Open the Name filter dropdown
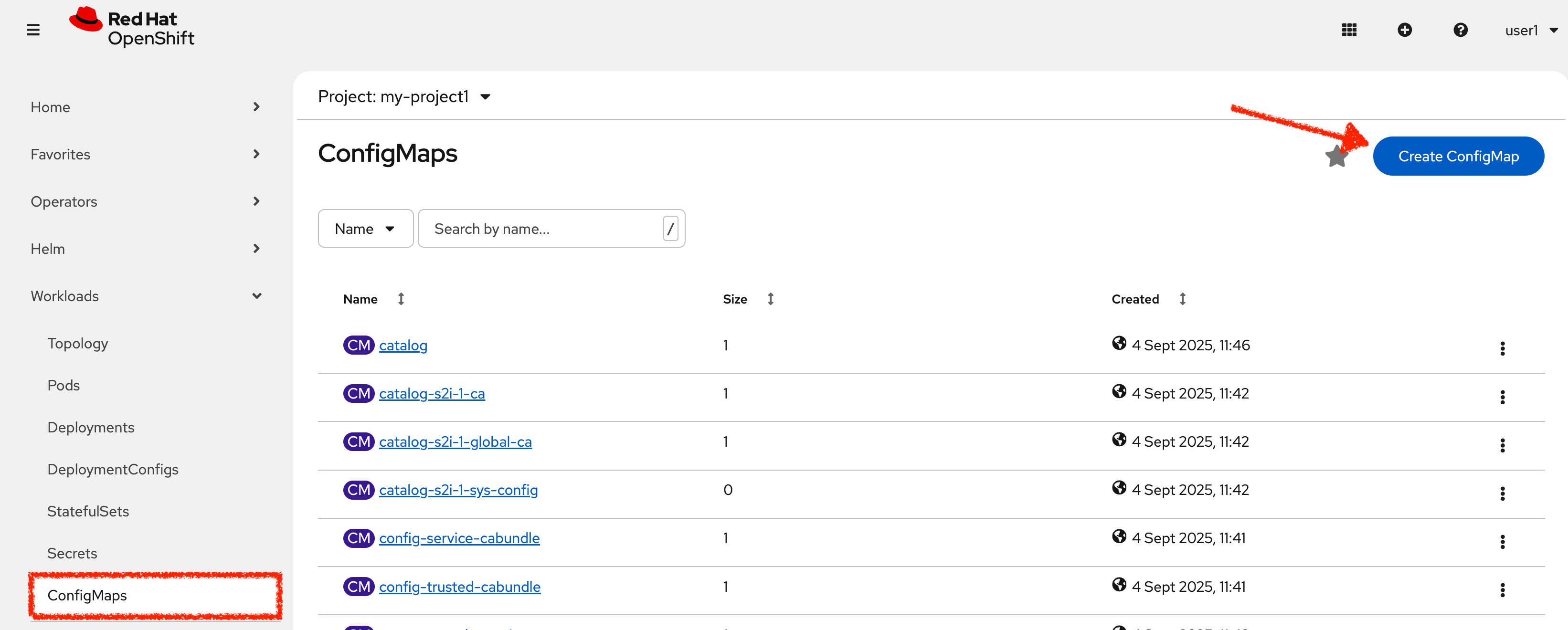 365,228
